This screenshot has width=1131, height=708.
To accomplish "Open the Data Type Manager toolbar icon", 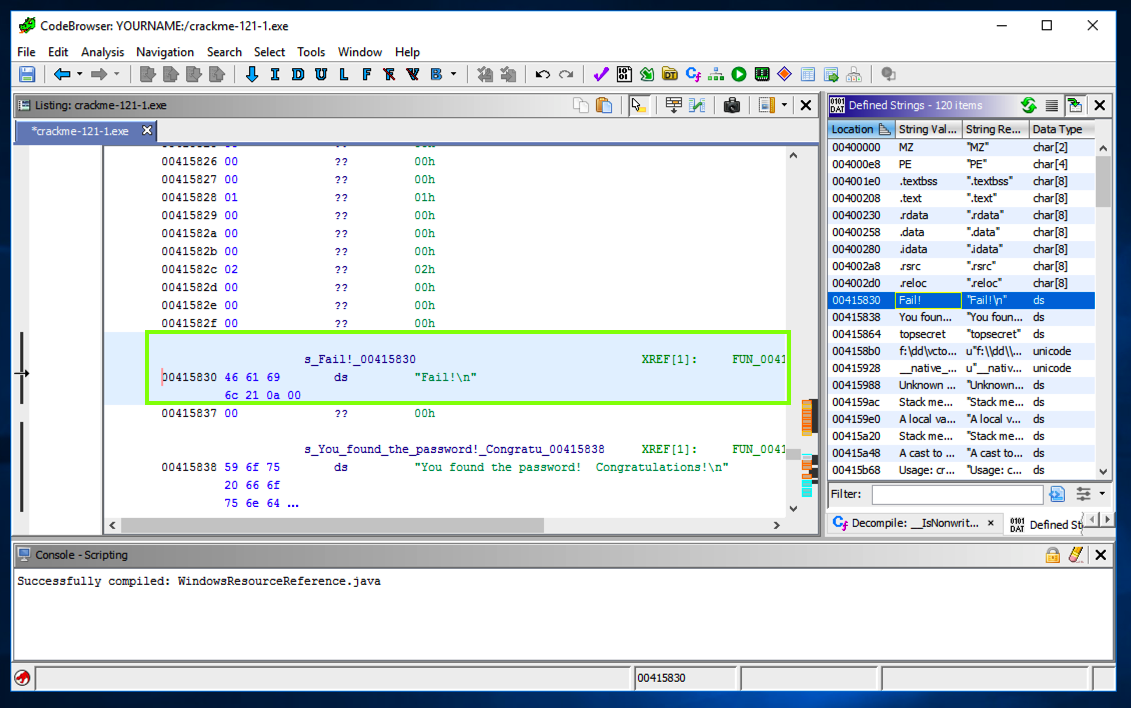I will [669, 75].
